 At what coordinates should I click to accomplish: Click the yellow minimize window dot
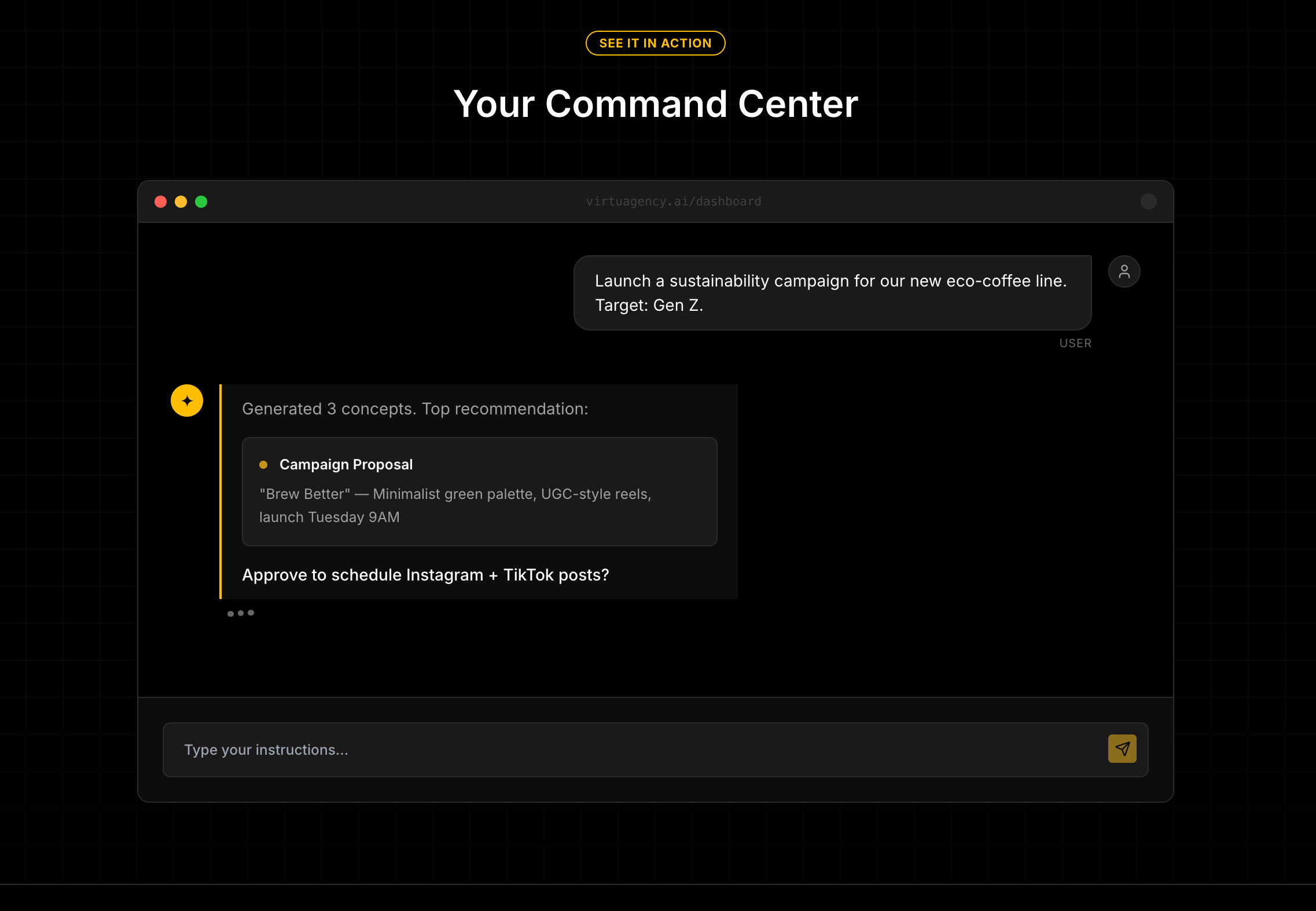[x=181, y=201]
